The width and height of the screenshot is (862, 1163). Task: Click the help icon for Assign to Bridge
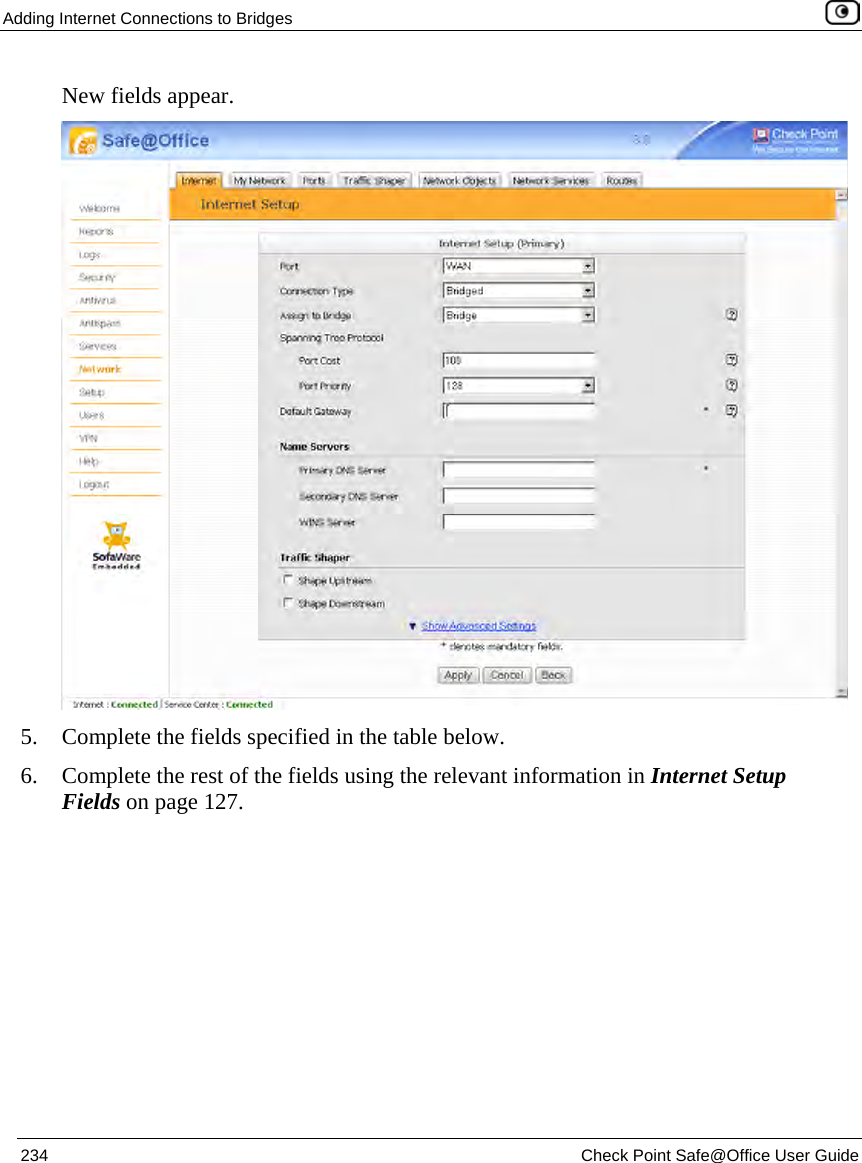(731, 314)
